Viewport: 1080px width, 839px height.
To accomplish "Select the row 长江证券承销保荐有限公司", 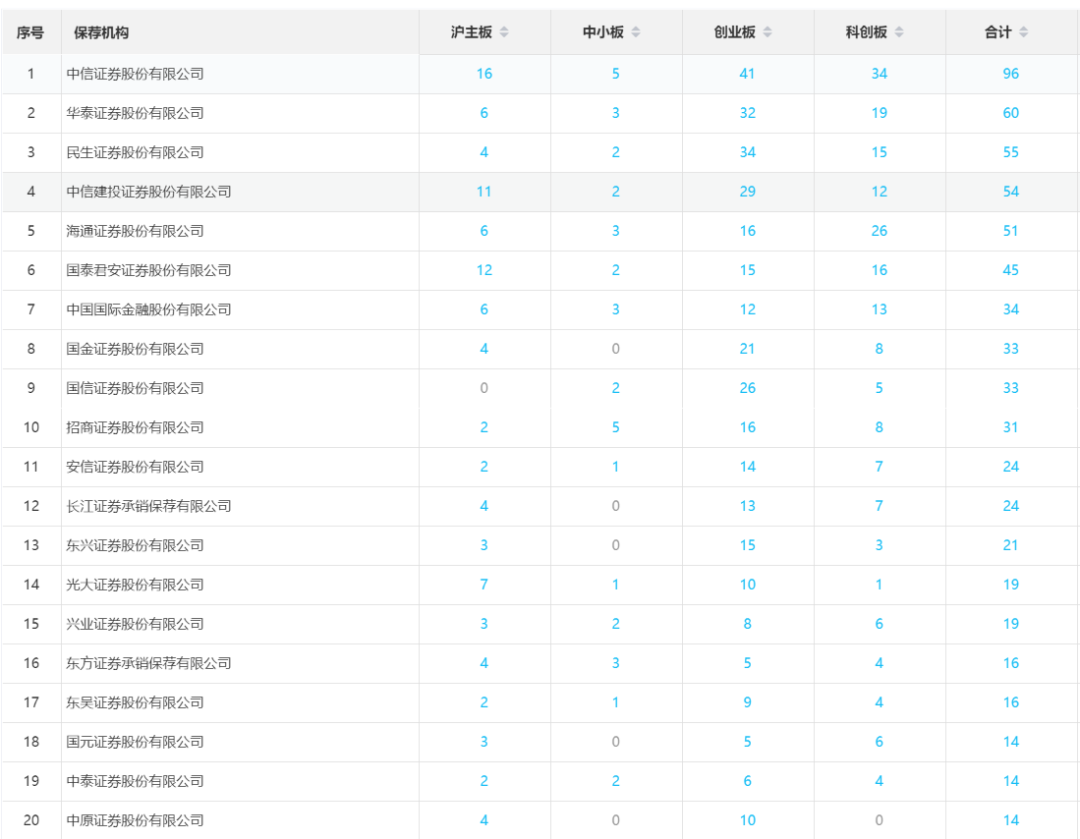I will (540, 506).
